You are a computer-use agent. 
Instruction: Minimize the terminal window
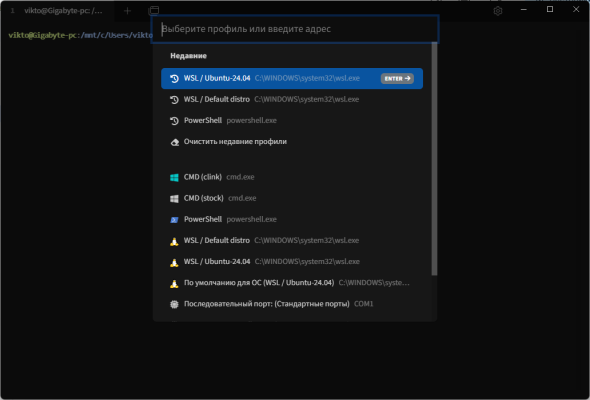pyautogui.click(x=523, y=9)
